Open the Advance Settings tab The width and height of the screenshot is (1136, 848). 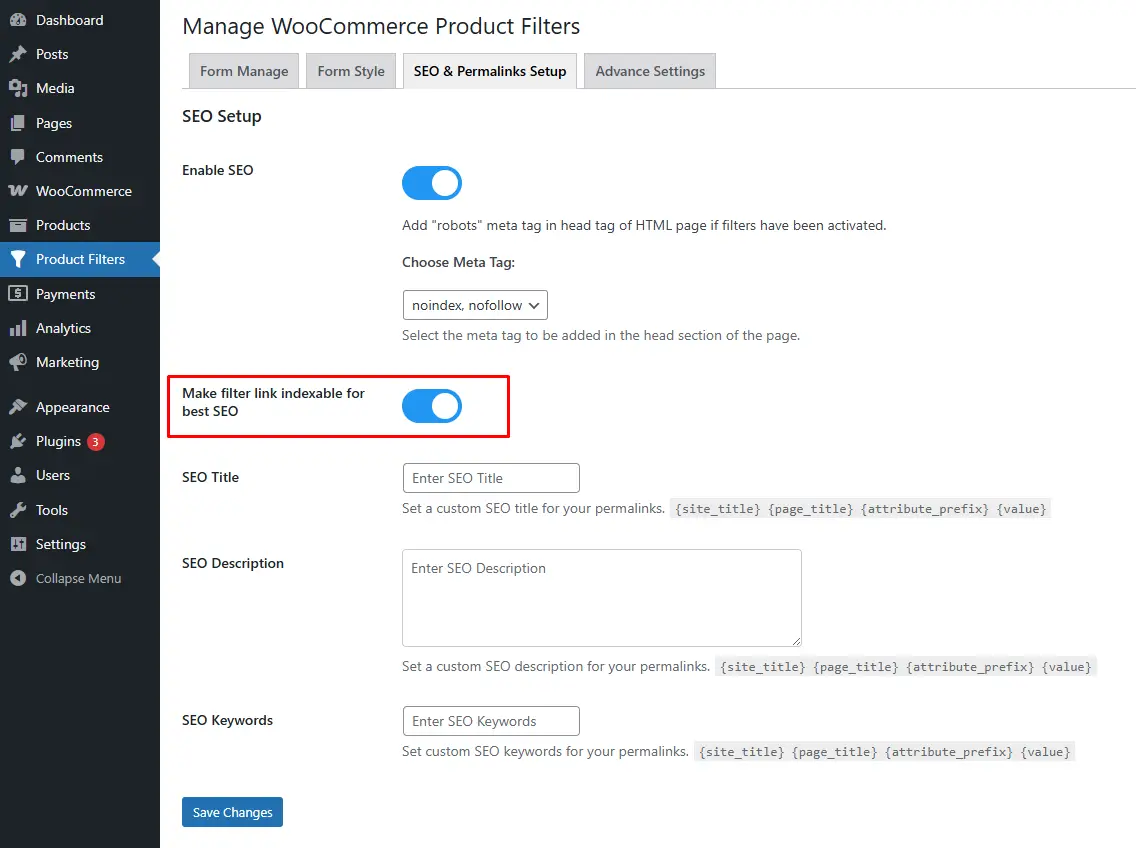(x=650, y=71)
